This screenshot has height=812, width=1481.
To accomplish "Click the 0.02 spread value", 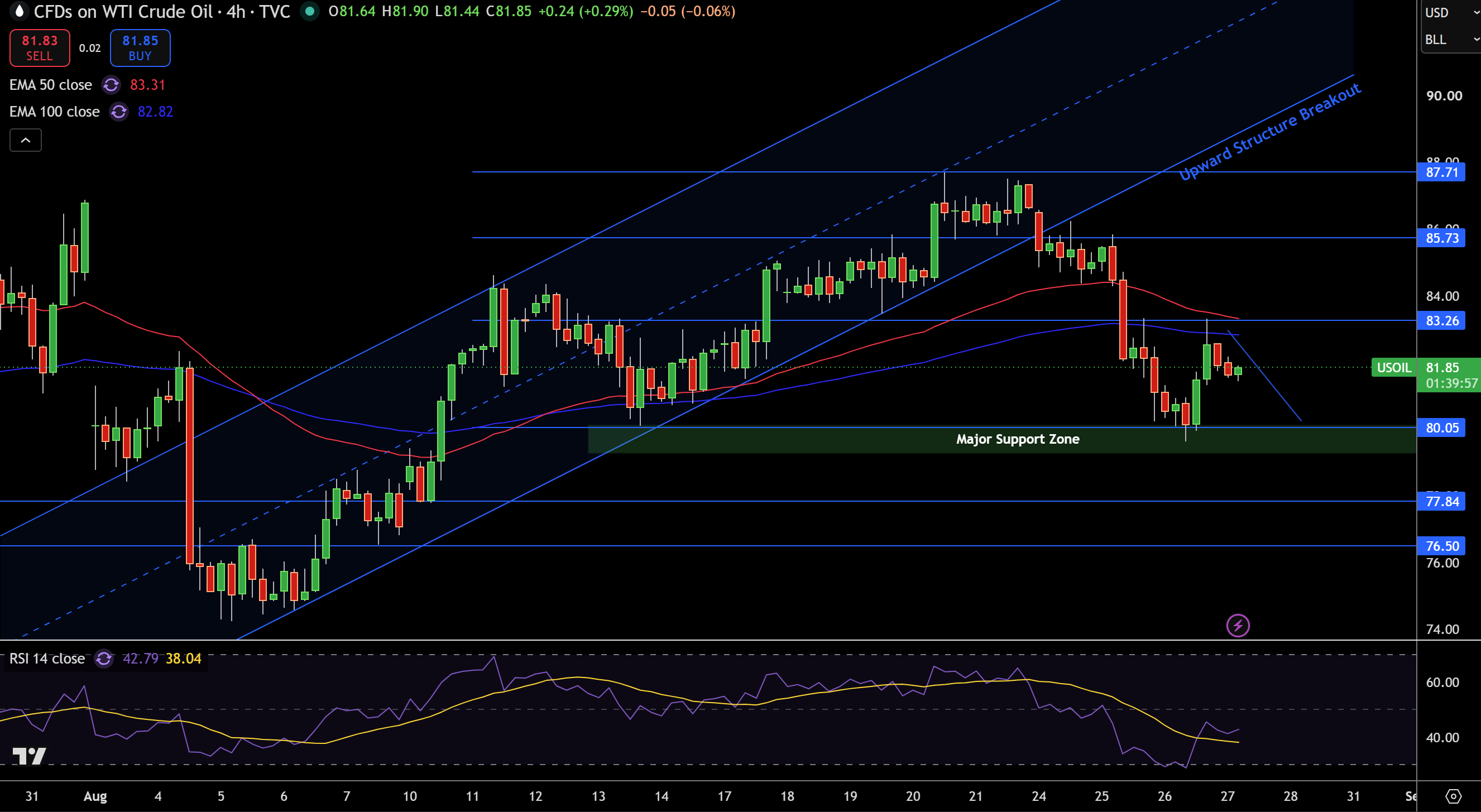I will tap(90, 47).
